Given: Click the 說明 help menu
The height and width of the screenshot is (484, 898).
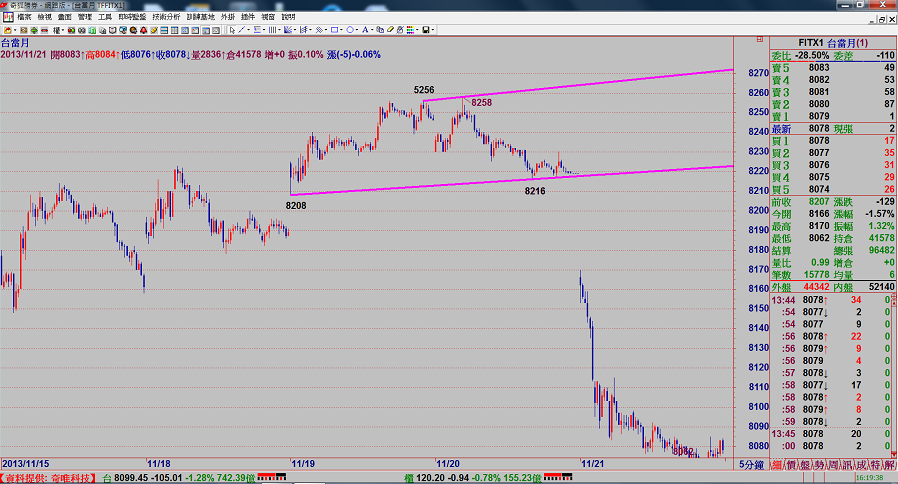Looking at the screenshot, I should pos(289,18).
